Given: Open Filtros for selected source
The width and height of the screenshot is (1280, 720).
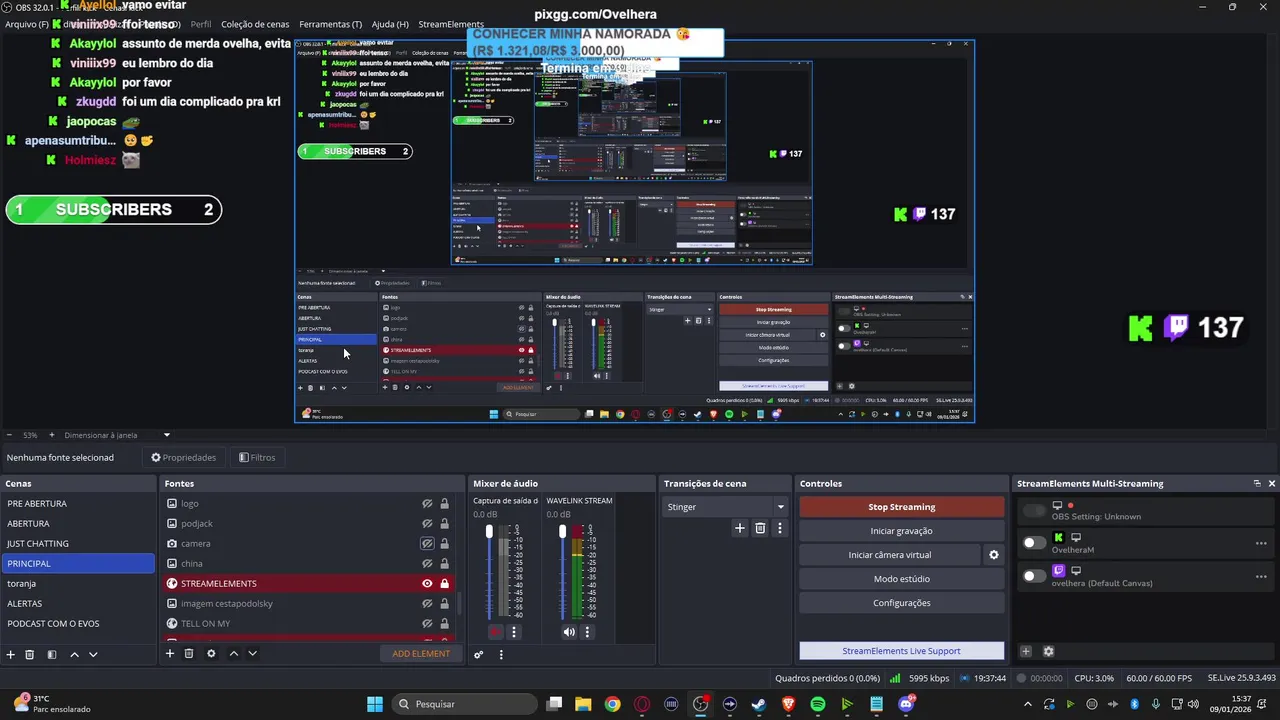Looking at the screenshot, I should tap(257, 457).
